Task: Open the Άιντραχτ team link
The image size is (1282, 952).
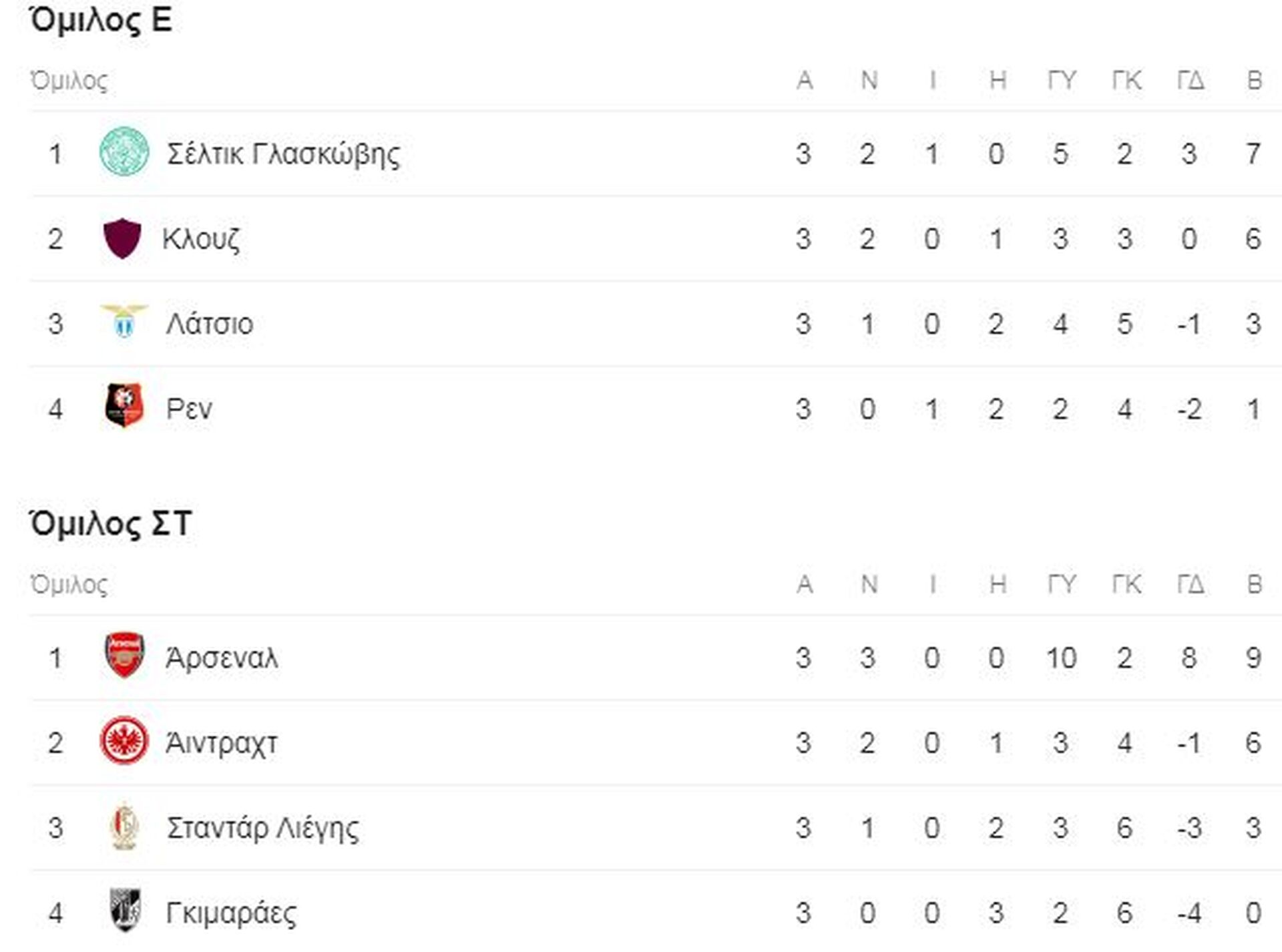Action: click(x=221, y=743)
